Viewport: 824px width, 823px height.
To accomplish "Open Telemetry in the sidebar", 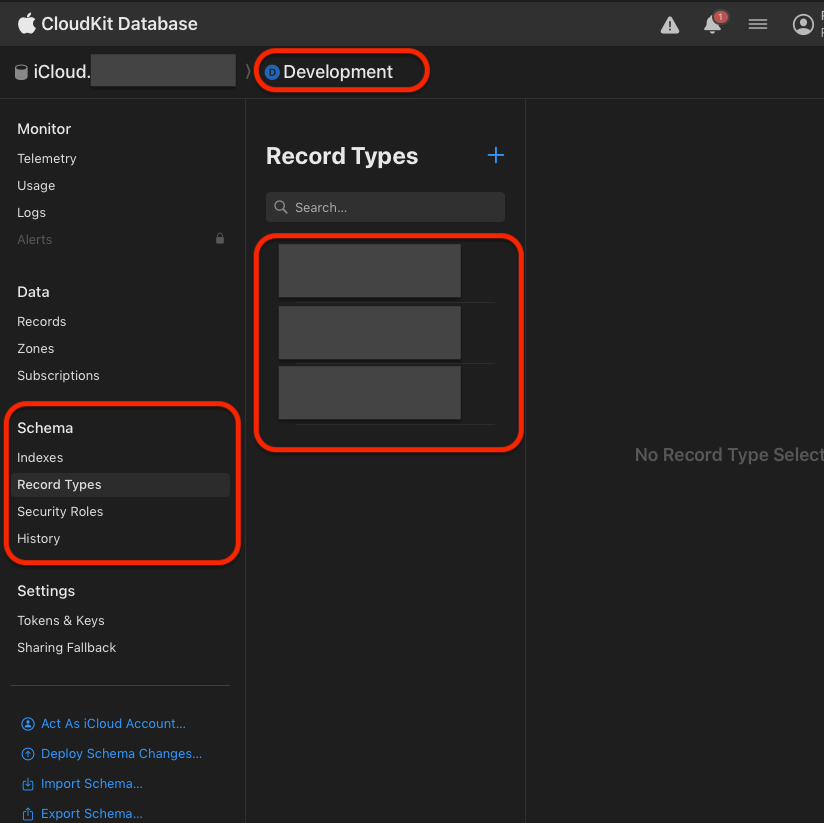I will pyautogui.click(x=47, y=159).
